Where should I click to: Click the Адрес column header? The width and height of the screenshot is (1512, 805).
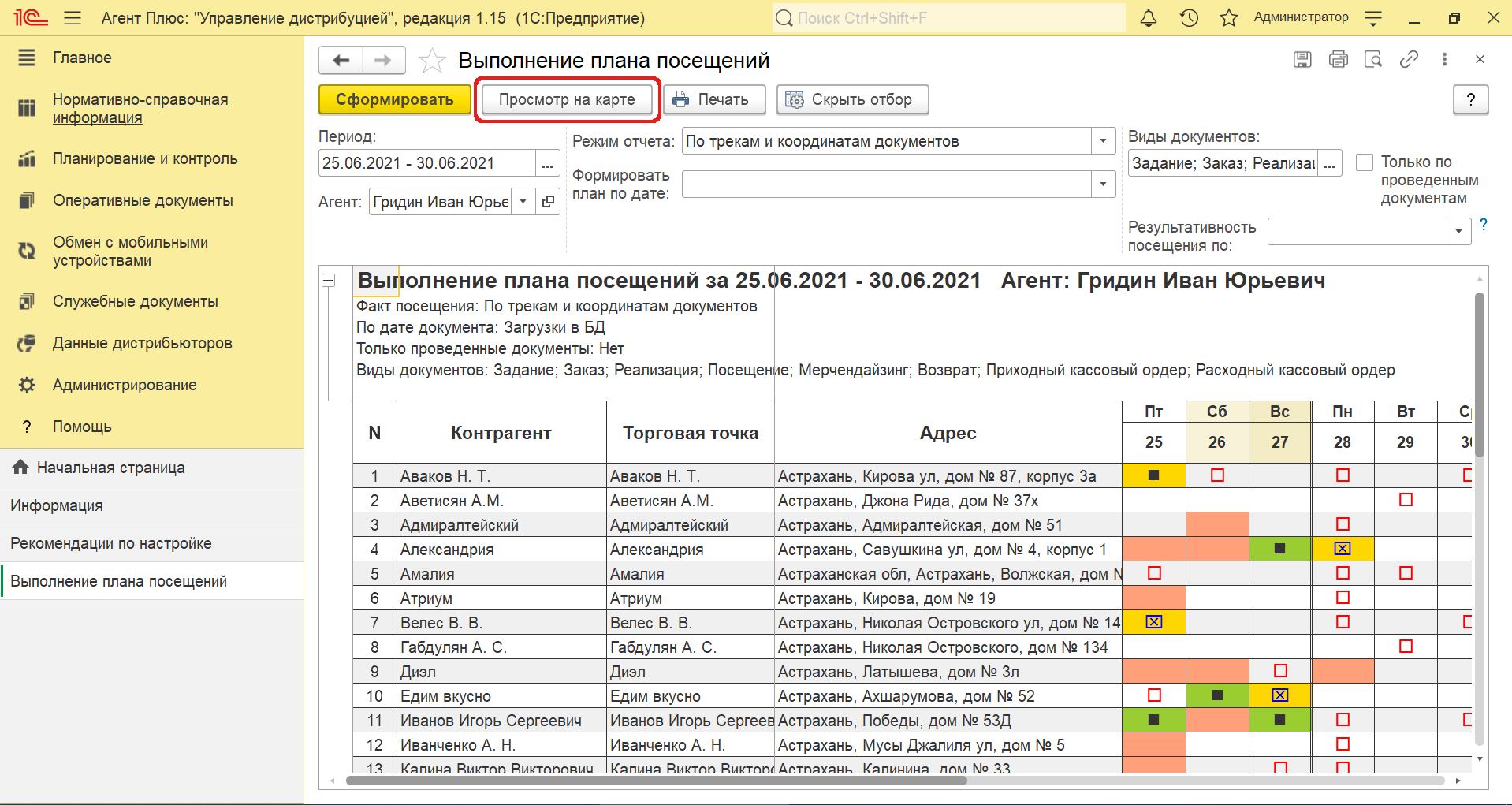coord(948,432)
